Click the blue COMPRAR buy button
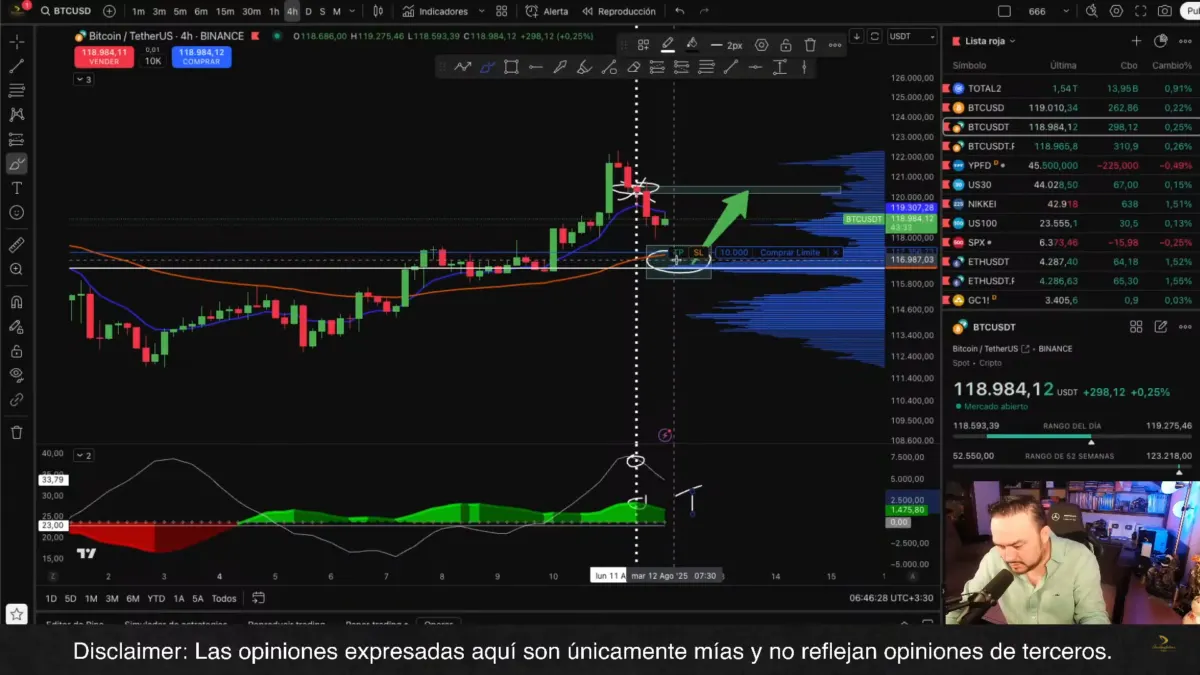 (202, 56)
